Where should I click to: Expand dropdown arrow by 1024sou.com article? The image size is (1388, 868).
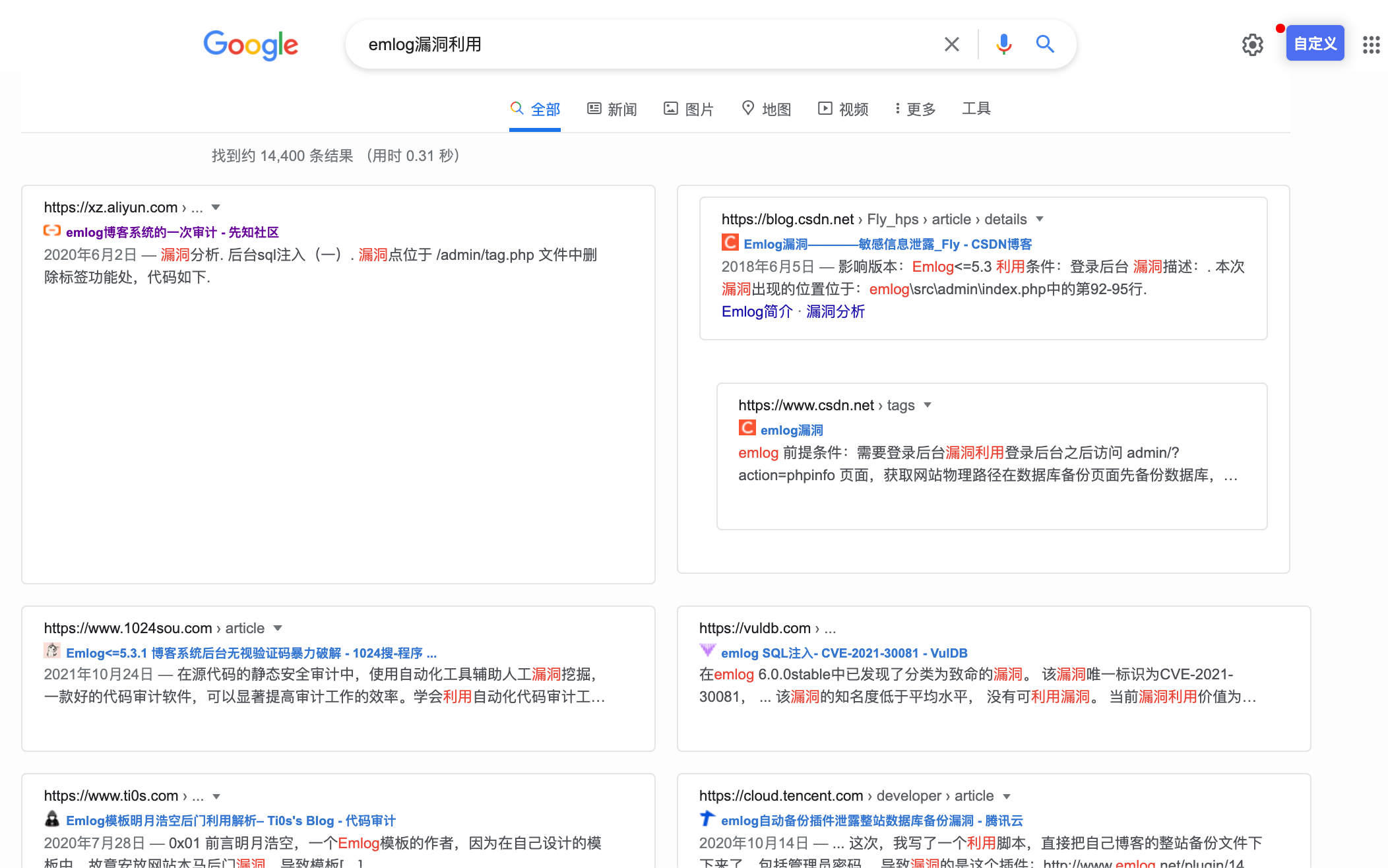[x=278, y=628]
